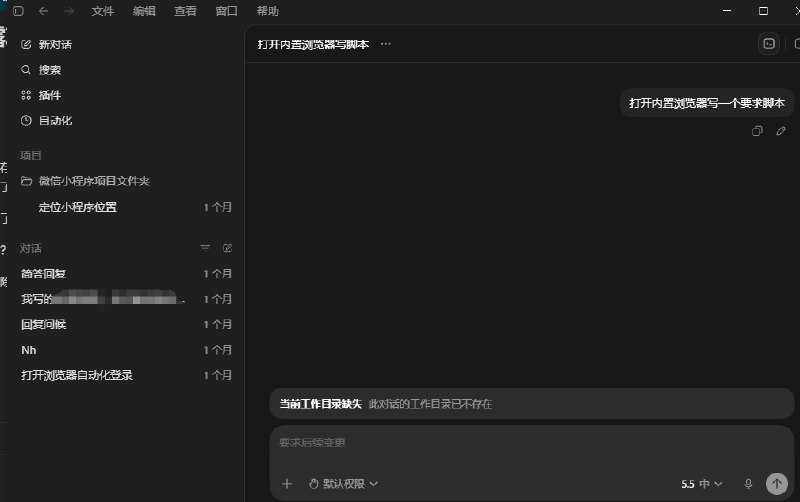Screen dimensions: 800x502
Task: Open the conversation starting with 我写的
Action: tap(126, 299)
